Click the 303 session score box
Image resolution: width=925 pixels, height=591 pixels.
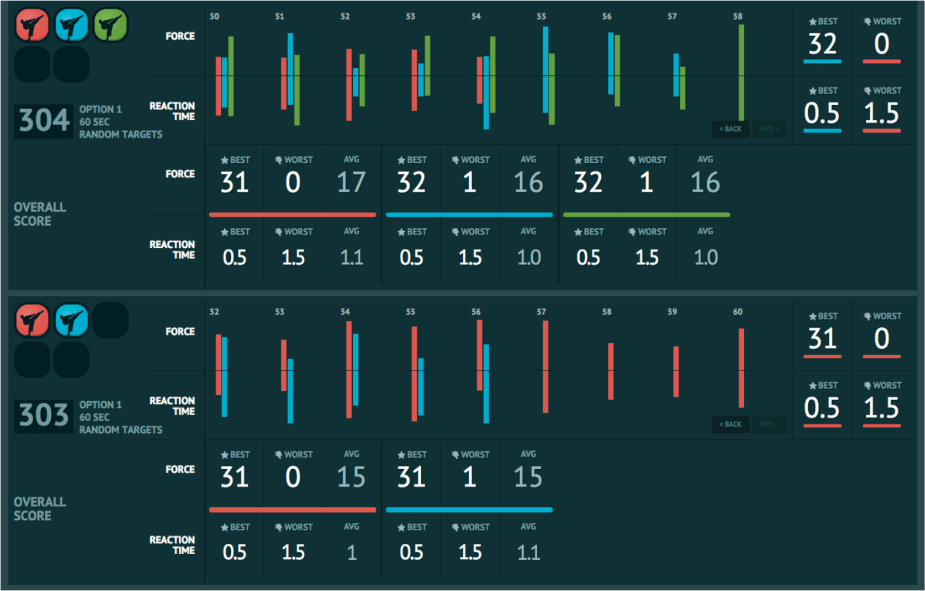click(44, 416)
